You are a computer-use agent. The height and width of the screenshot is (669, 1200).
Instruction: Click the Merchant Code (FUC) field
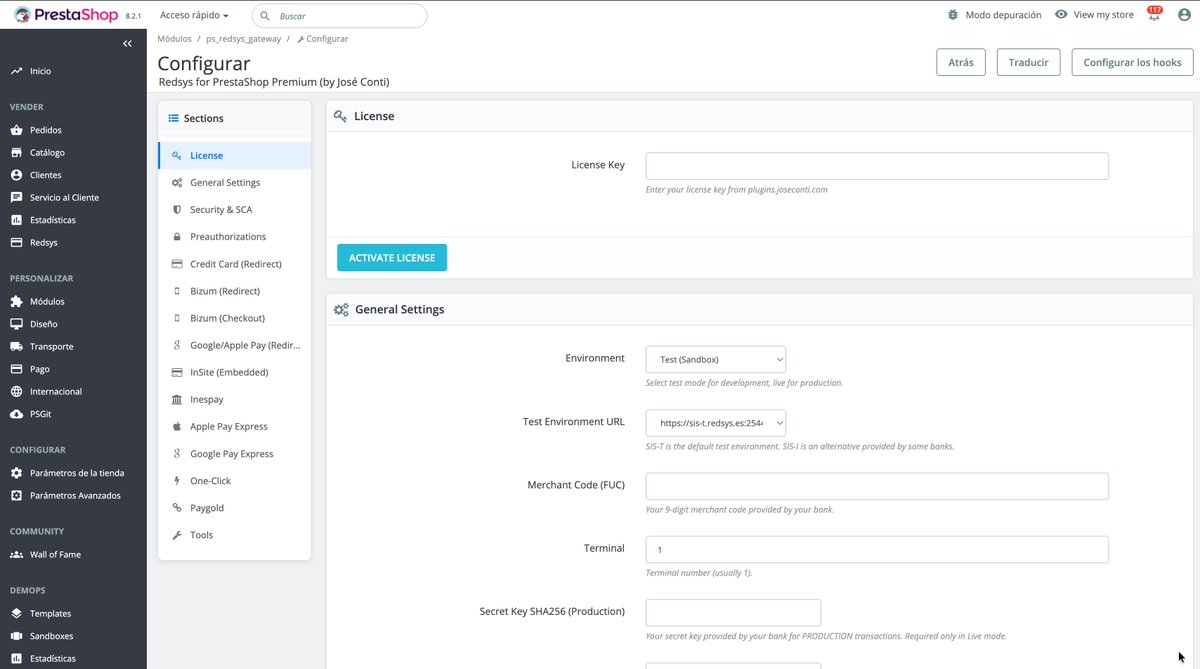[x=877, y=486]
